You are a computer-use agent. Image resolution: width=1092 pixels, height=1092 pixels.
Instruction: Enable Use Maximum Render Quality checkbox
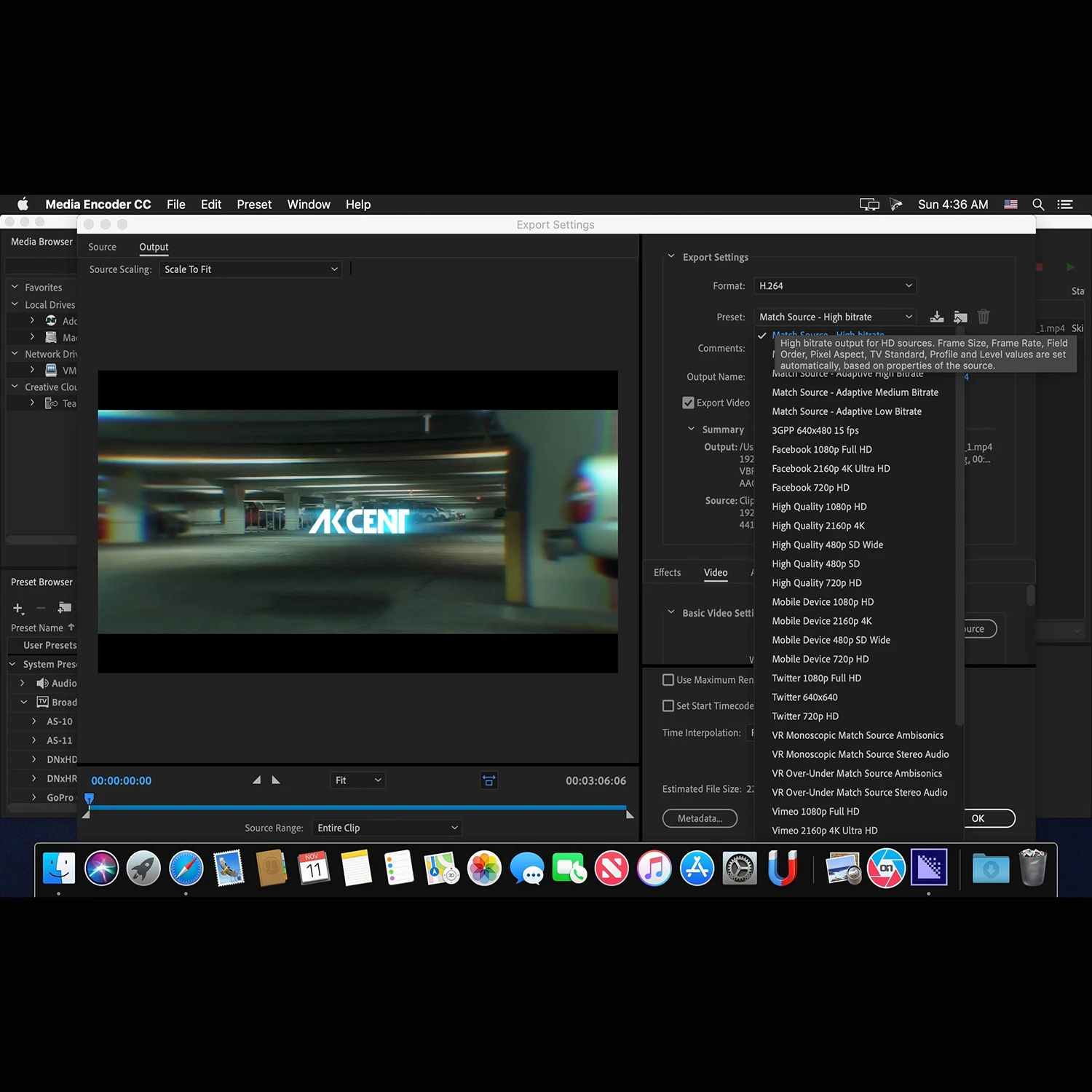coord(668,680)
